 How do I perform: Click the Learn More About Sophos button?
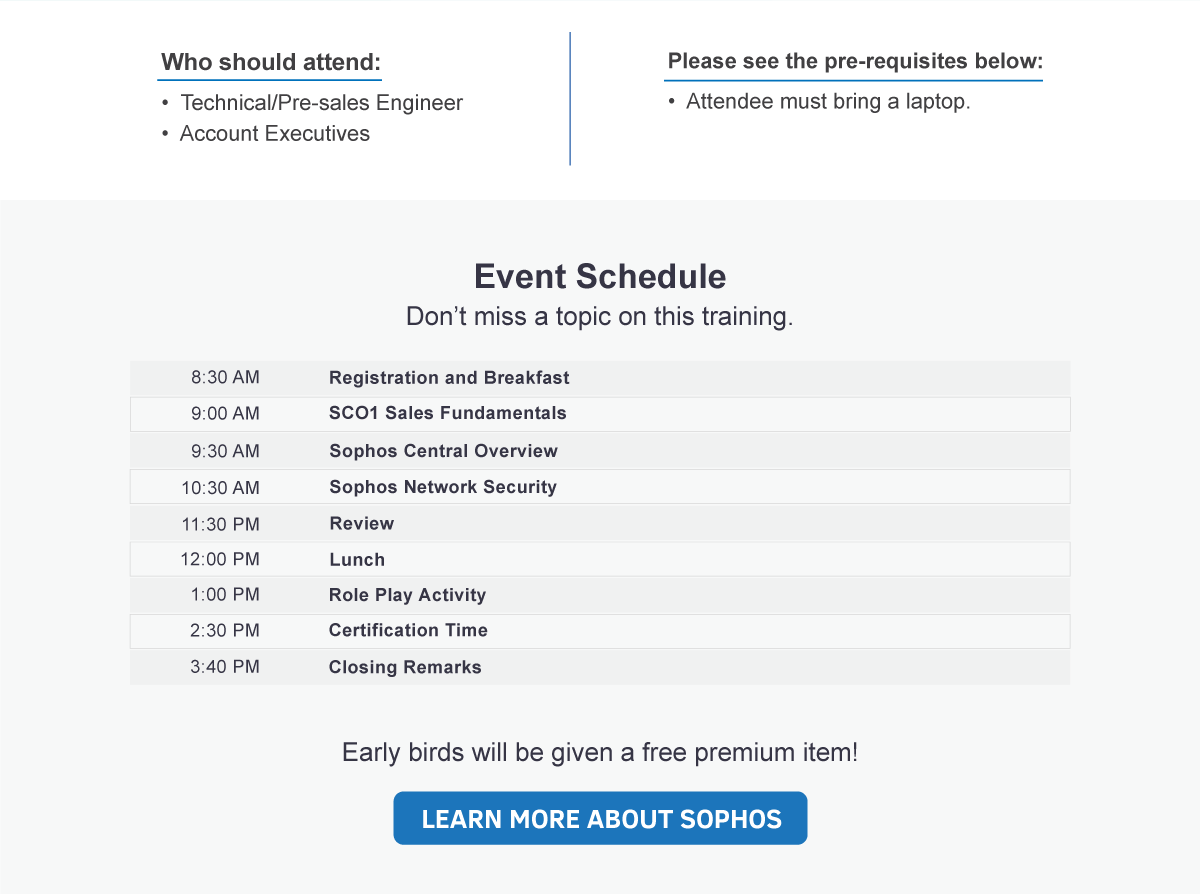point(600,819)
